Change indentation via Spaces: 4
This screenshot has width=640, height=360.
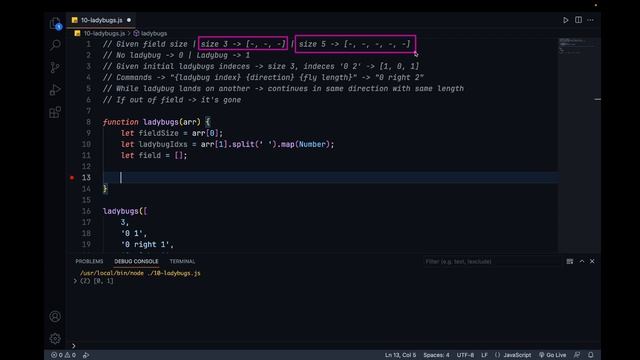[x=436, y=355]
